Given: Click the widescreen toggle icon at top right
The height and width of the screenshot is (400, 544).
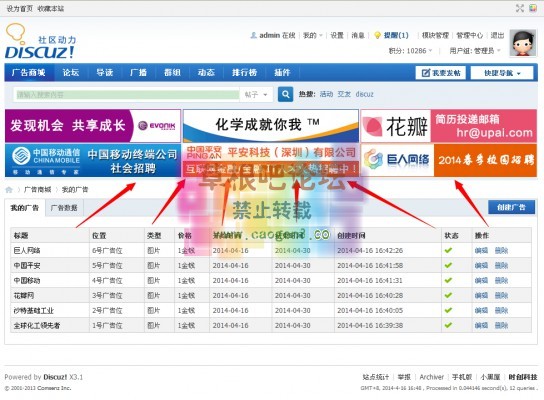Looking at the screenshot, I should click(x=519, y=8).
